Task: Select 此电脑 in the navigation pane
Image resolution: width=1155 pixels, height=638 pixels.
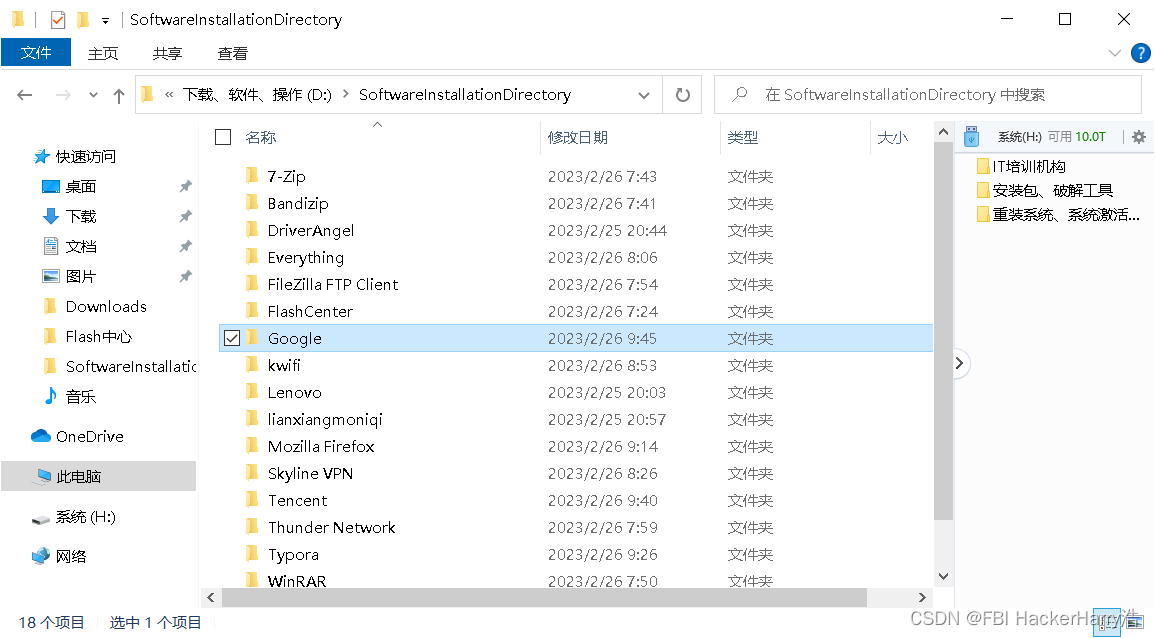Action: click(99, 477)
